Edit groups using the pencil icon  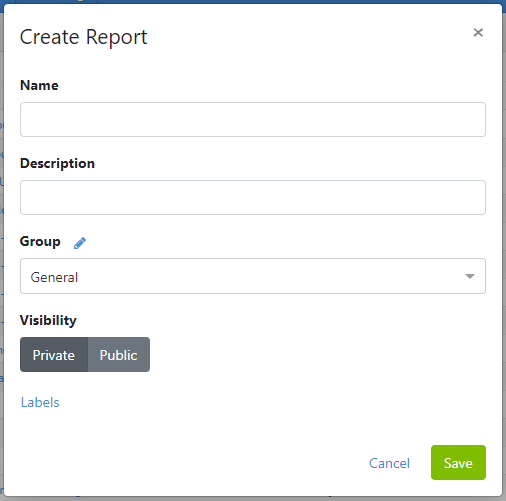(x=80, y=243)
